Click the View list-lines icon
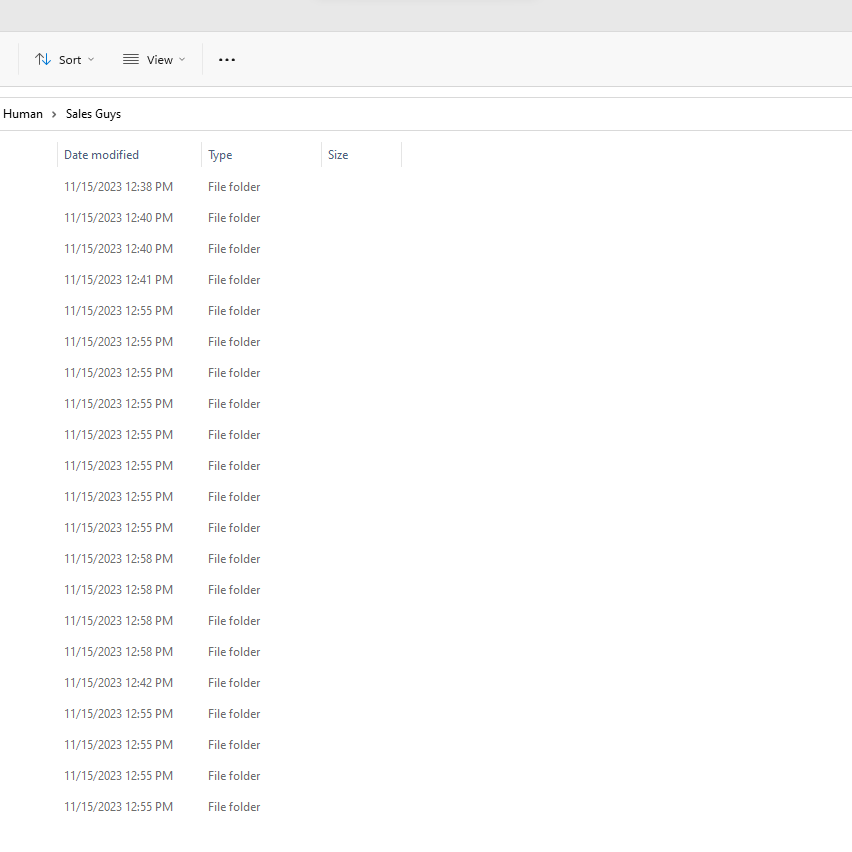 131,60
